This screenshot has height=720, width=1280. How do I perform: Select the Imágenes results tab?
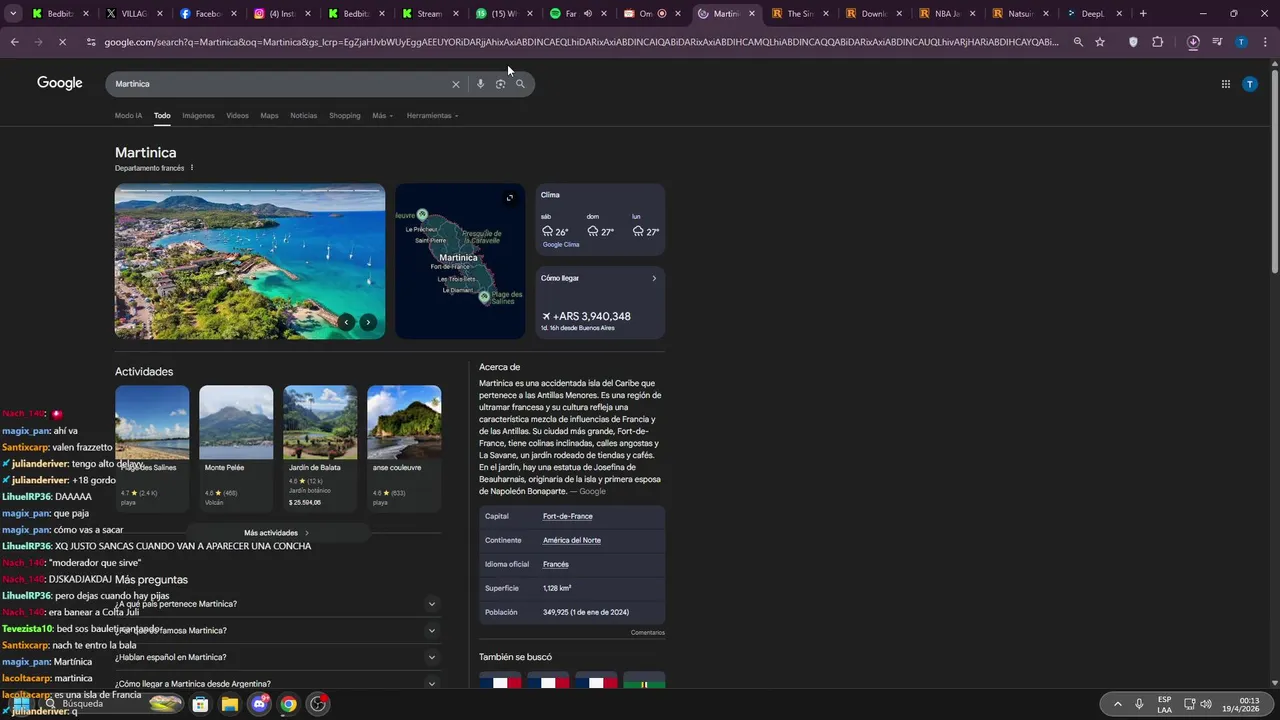click(198, 115)
